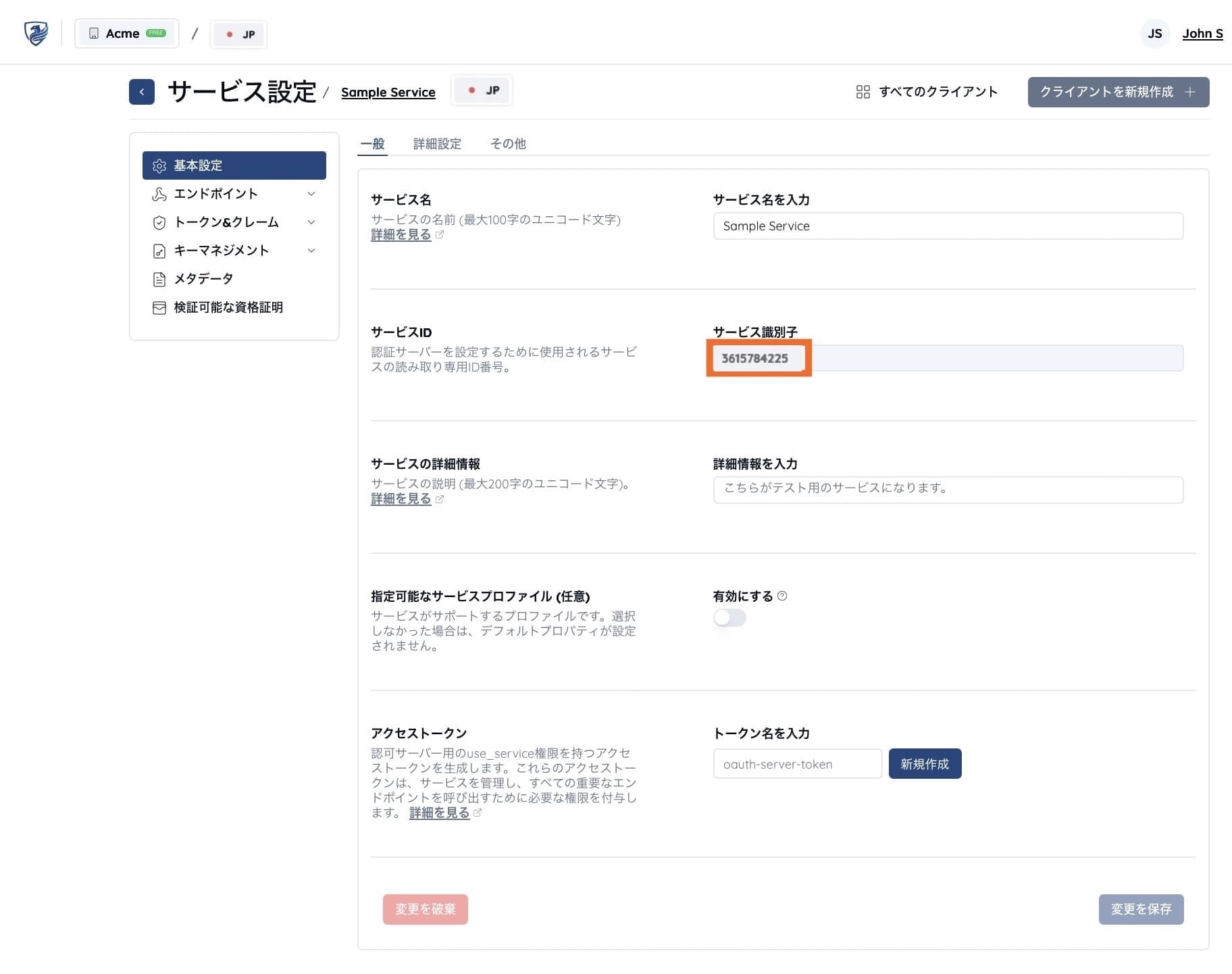Click the gear icon for 基本設定
This screenshot has height=974, width=1232.
coord(159,165)
